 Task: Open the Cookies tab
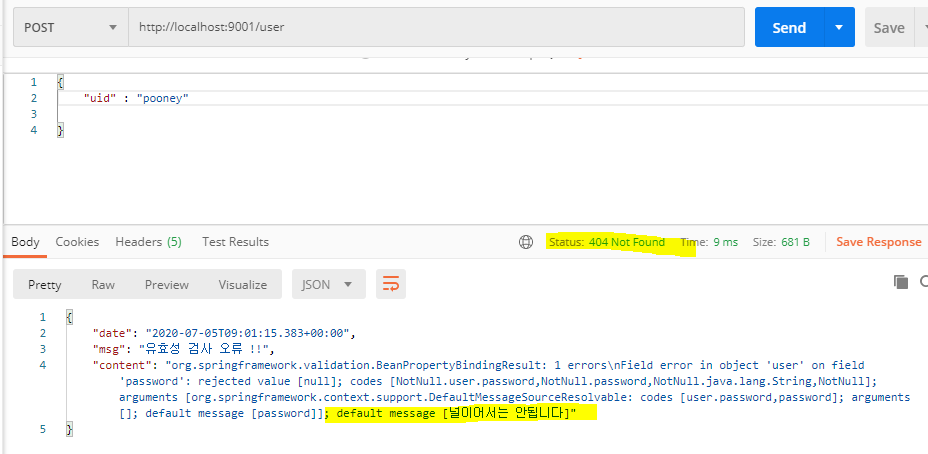tap(77, 242)
